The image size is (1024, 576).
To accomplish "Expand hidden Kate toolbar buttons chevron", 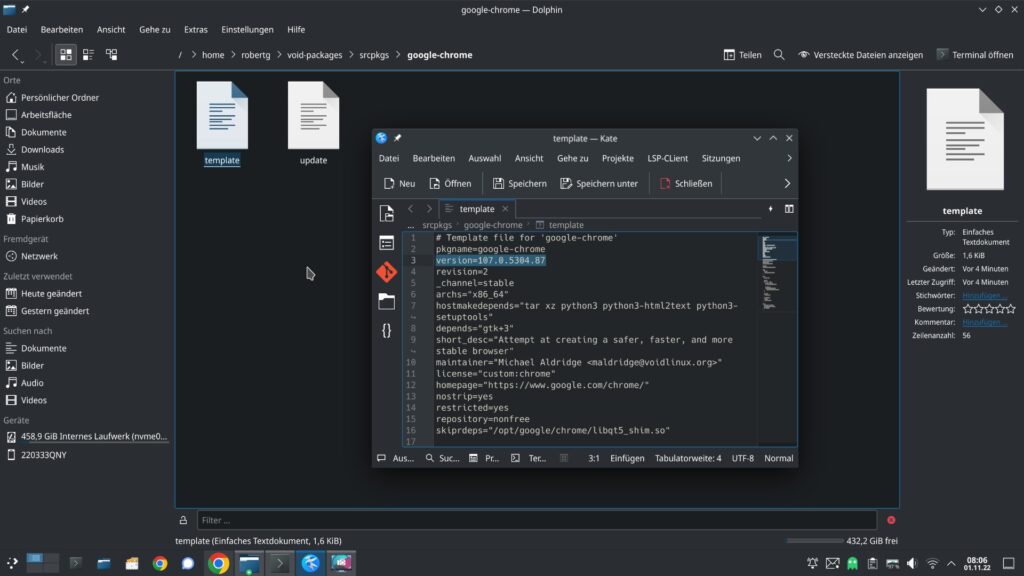I will pyautogui.click(x=787, y=184).
